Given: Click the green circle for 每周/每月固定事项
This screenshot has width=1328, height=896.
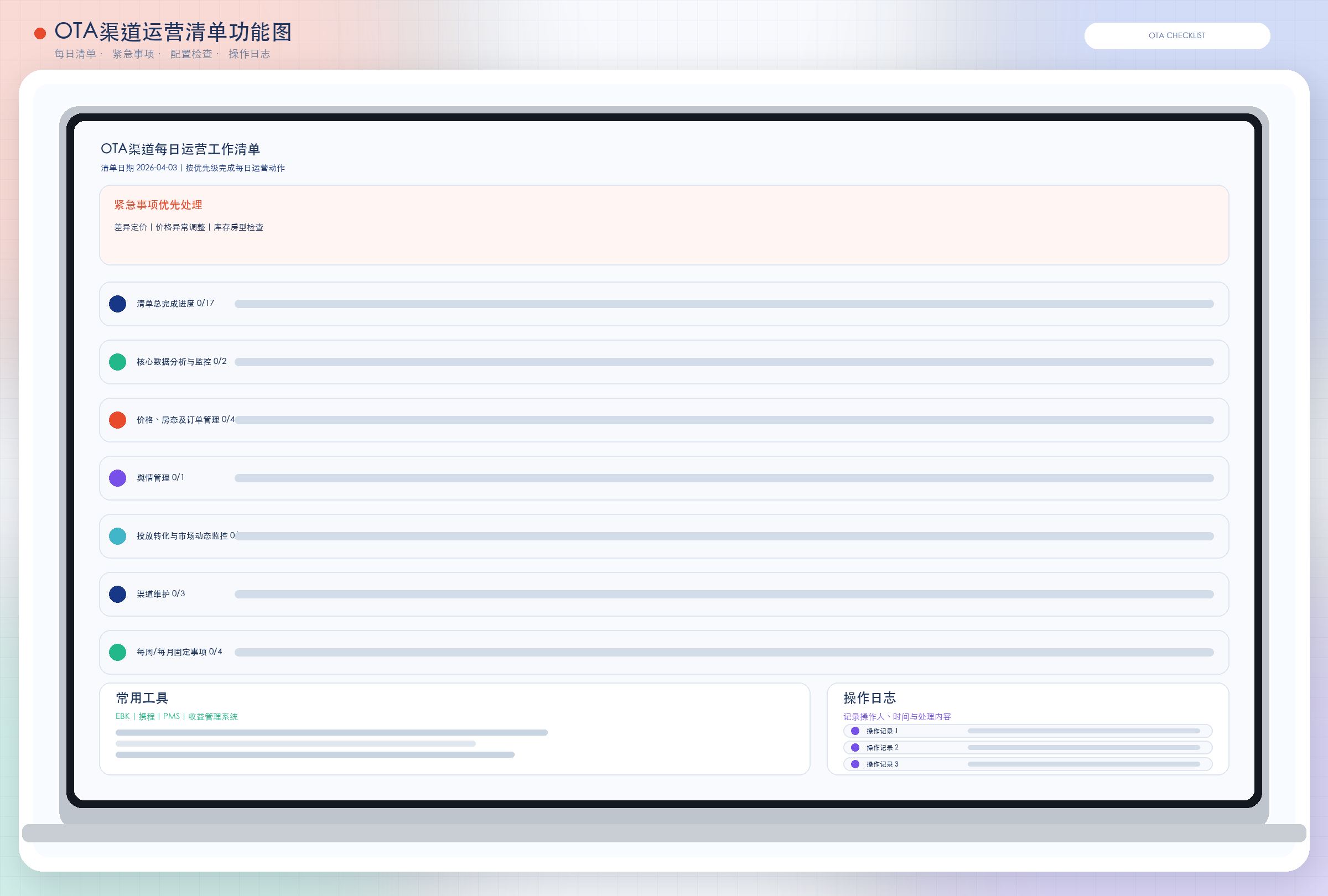Looking at the screenshot, I should pyautogui.click(x=118, y=652).
